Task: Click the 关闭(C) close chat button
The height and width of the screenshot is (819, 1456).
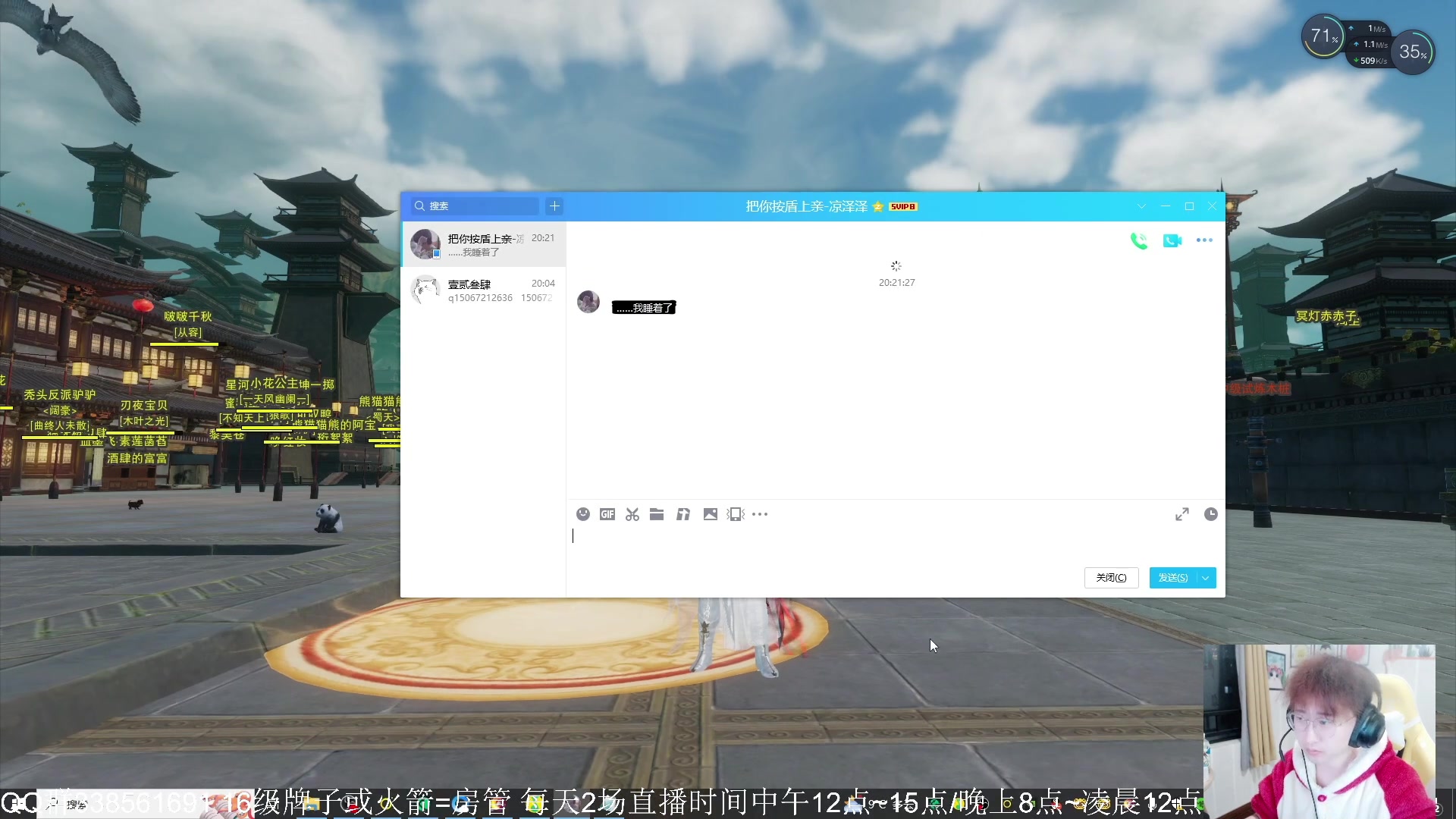Action: pos(1111,578)
